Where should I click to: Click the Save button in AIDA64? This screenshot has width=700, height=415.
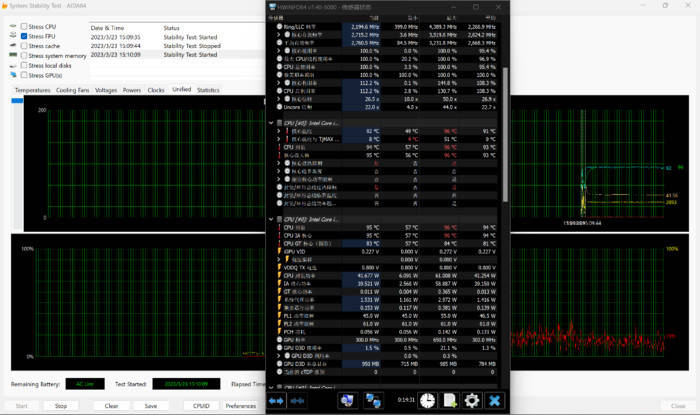coord(151,406)
